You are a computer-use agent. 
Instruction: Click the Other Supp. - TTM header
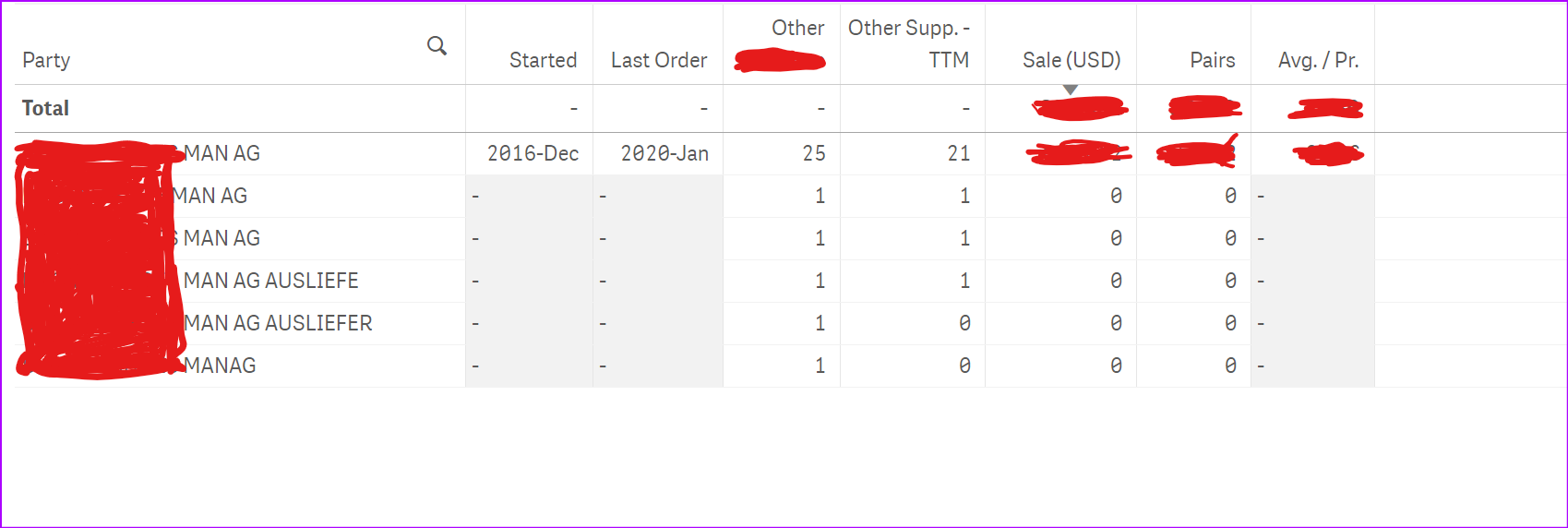pos(910,43)
